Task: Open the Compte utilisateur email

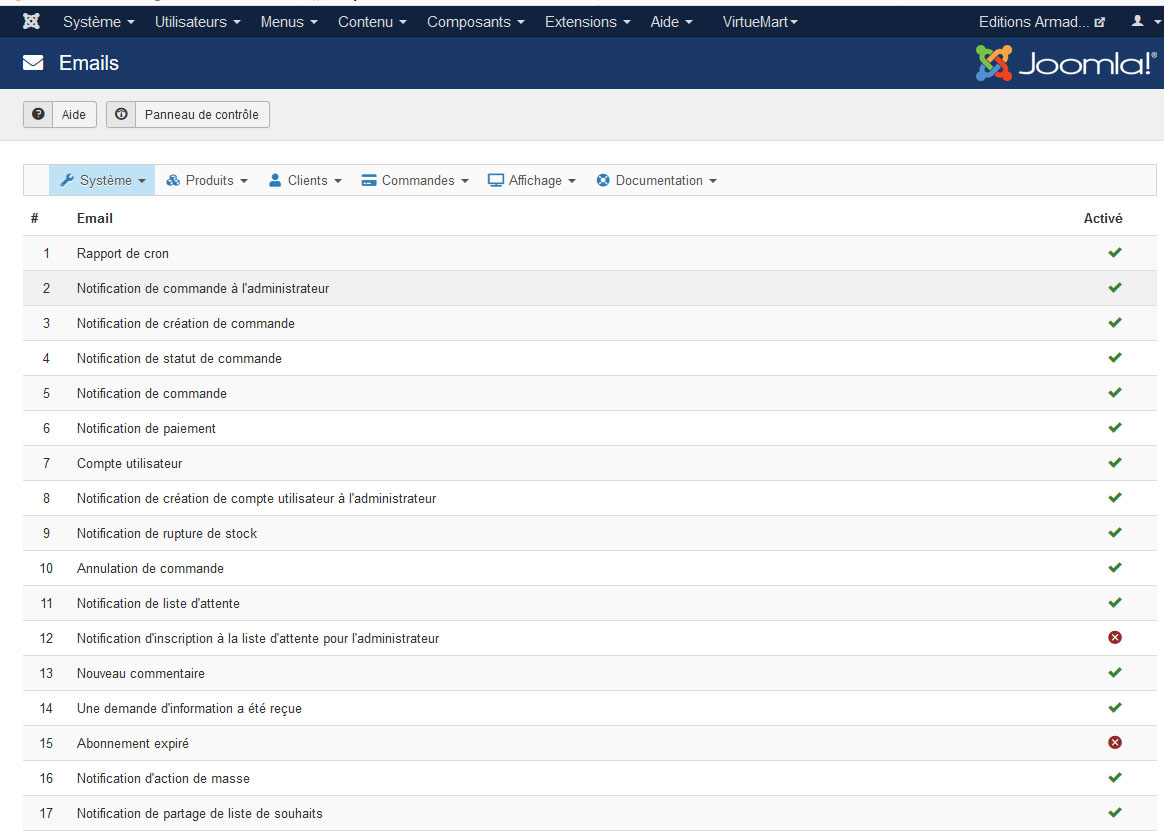Action: tap(129, 463)
